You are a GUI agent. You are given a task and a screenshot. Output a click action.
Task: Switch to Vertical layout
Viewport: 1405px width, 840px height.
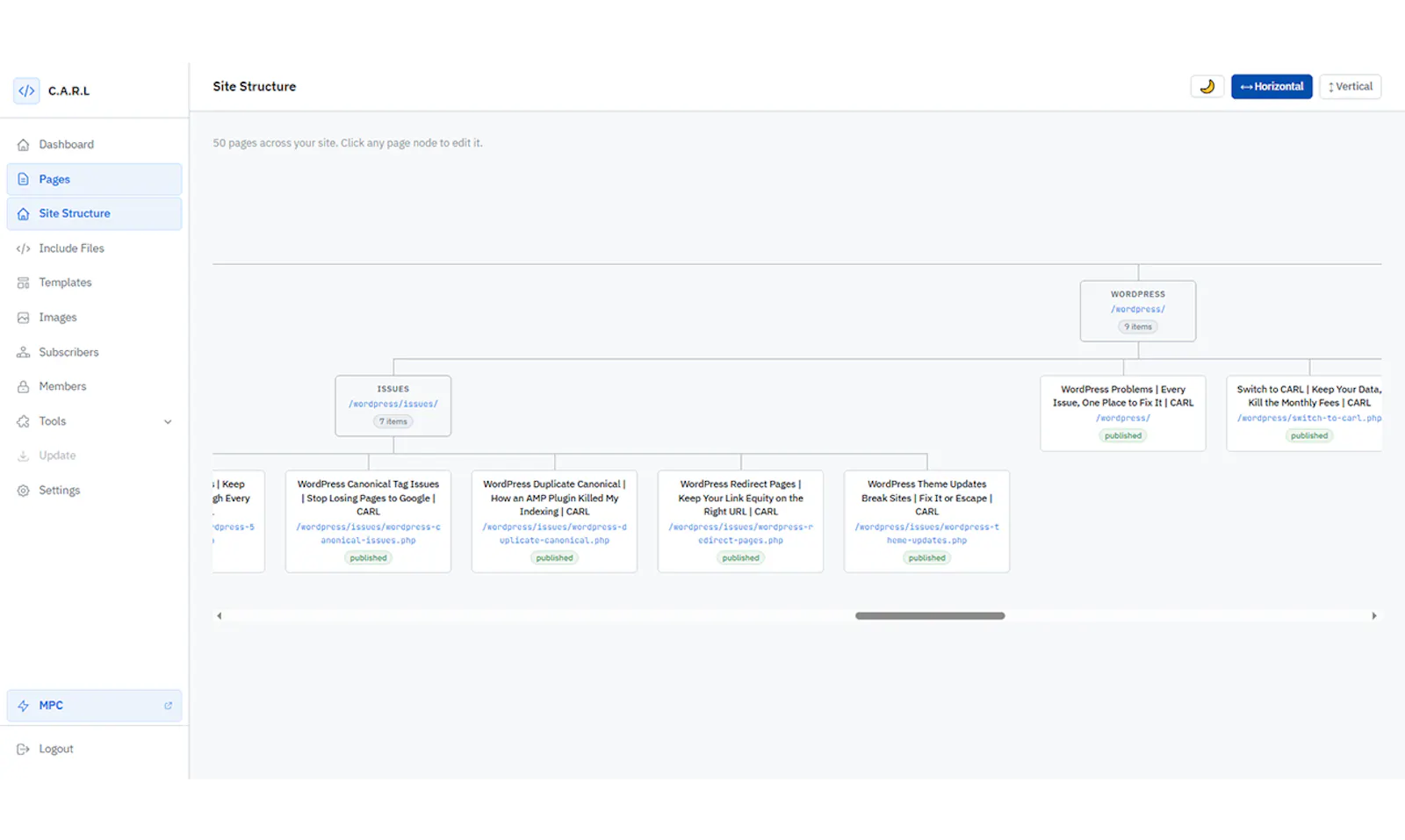pos(1350,86)
